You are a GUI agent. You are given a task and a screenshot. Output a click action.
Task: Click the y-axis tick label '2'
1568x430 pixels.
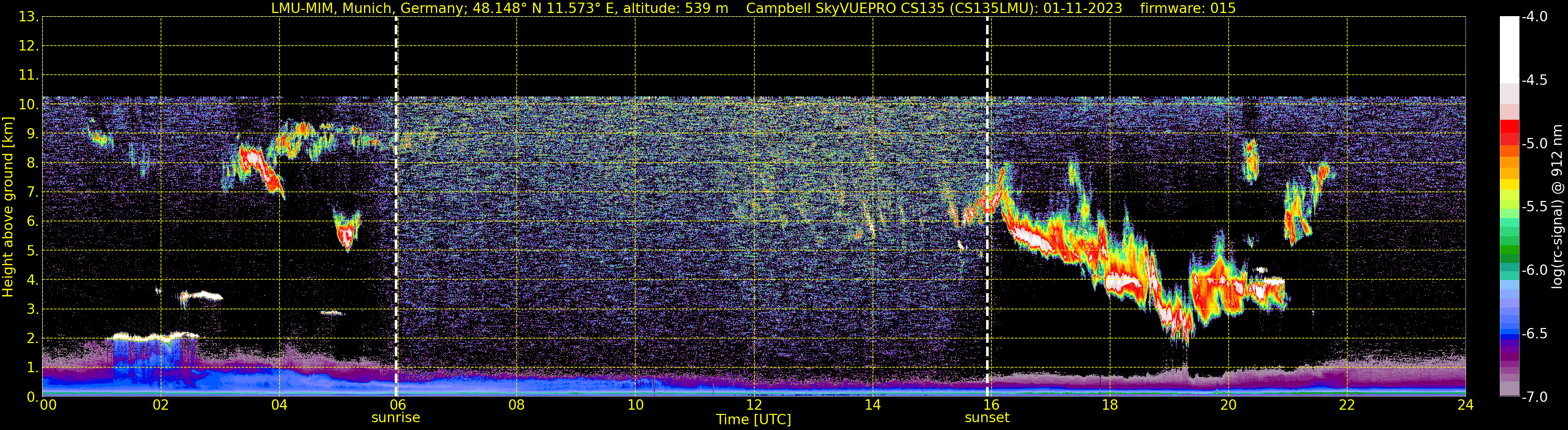click(x=32, y=339)
